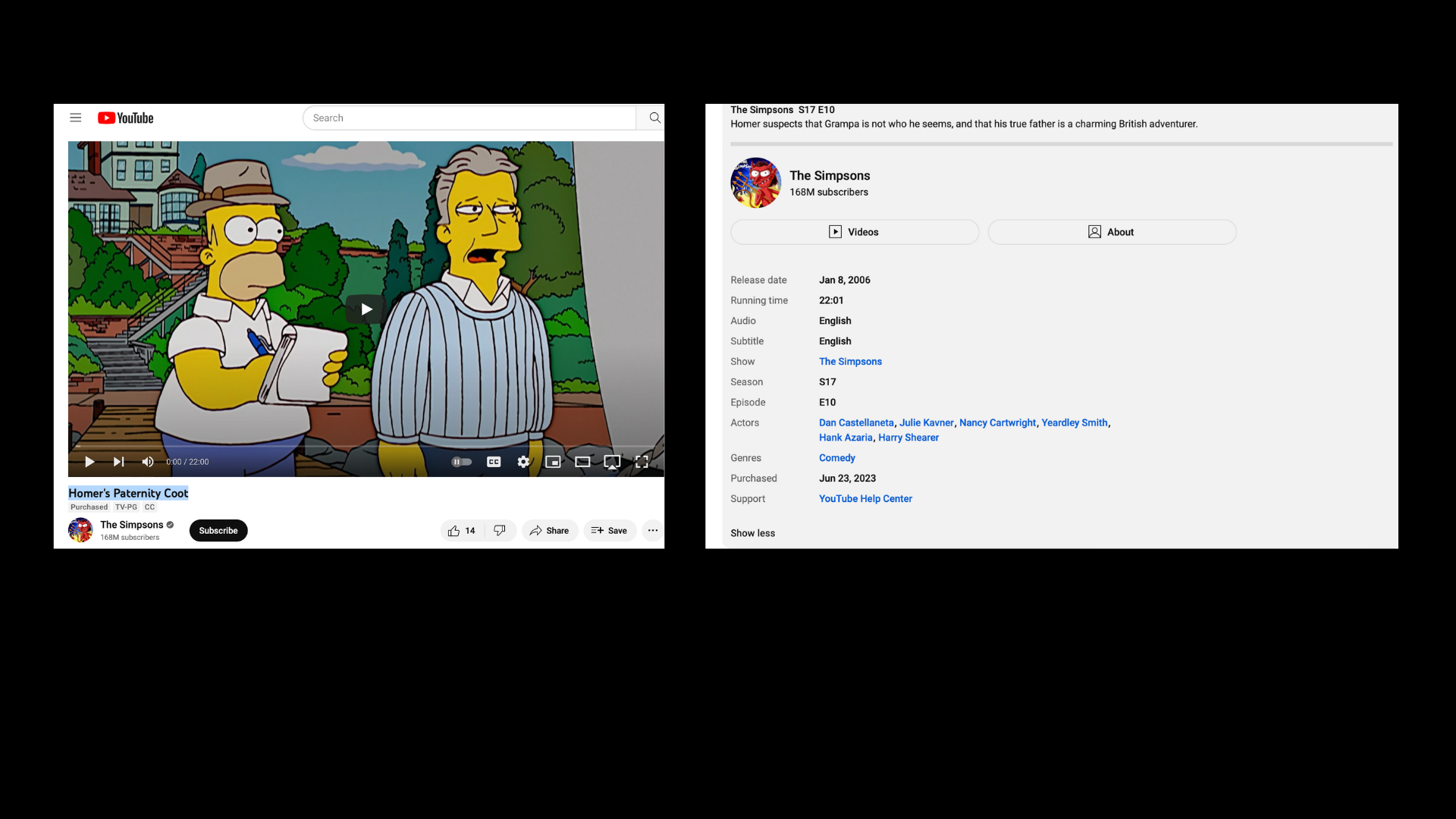
Task: Click the search magnifier button
Action: [x=654, y=118]
